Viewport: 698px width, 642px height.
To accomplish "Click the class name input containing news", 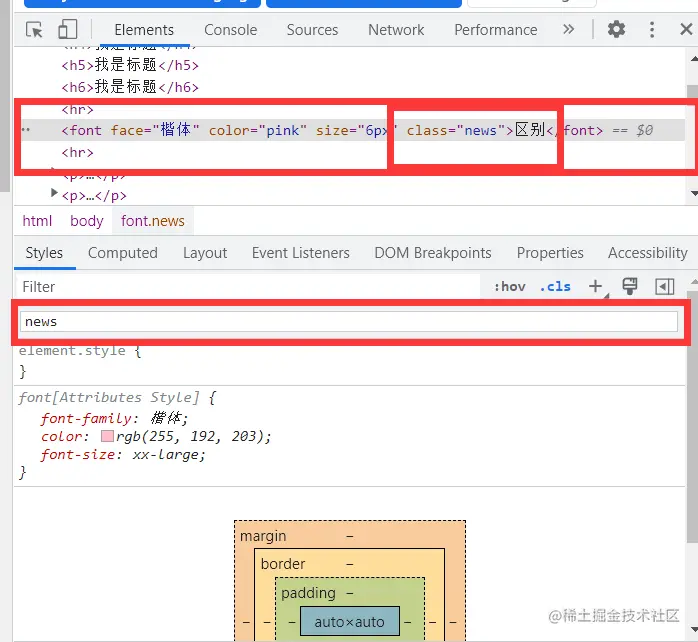I will [x=349, y=321].
